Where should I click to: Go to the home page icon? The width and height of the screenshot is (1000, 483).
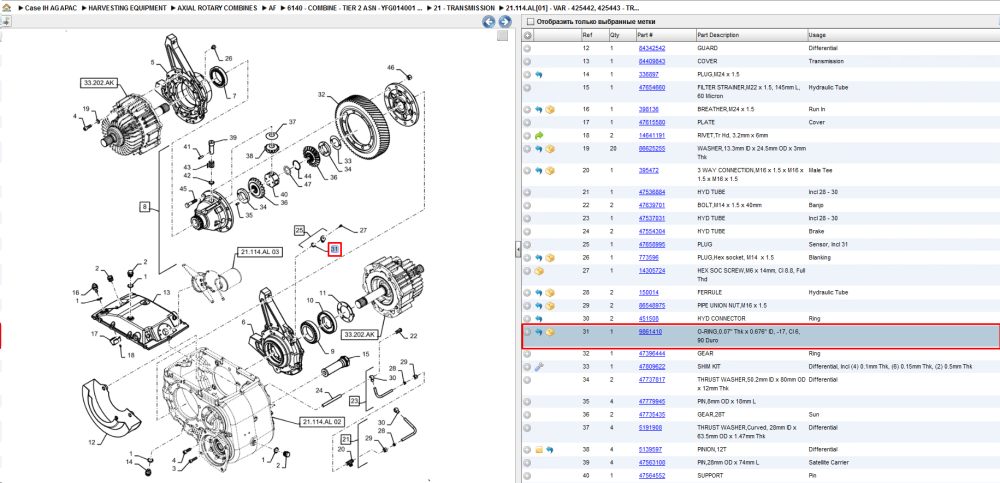(6, 8)
